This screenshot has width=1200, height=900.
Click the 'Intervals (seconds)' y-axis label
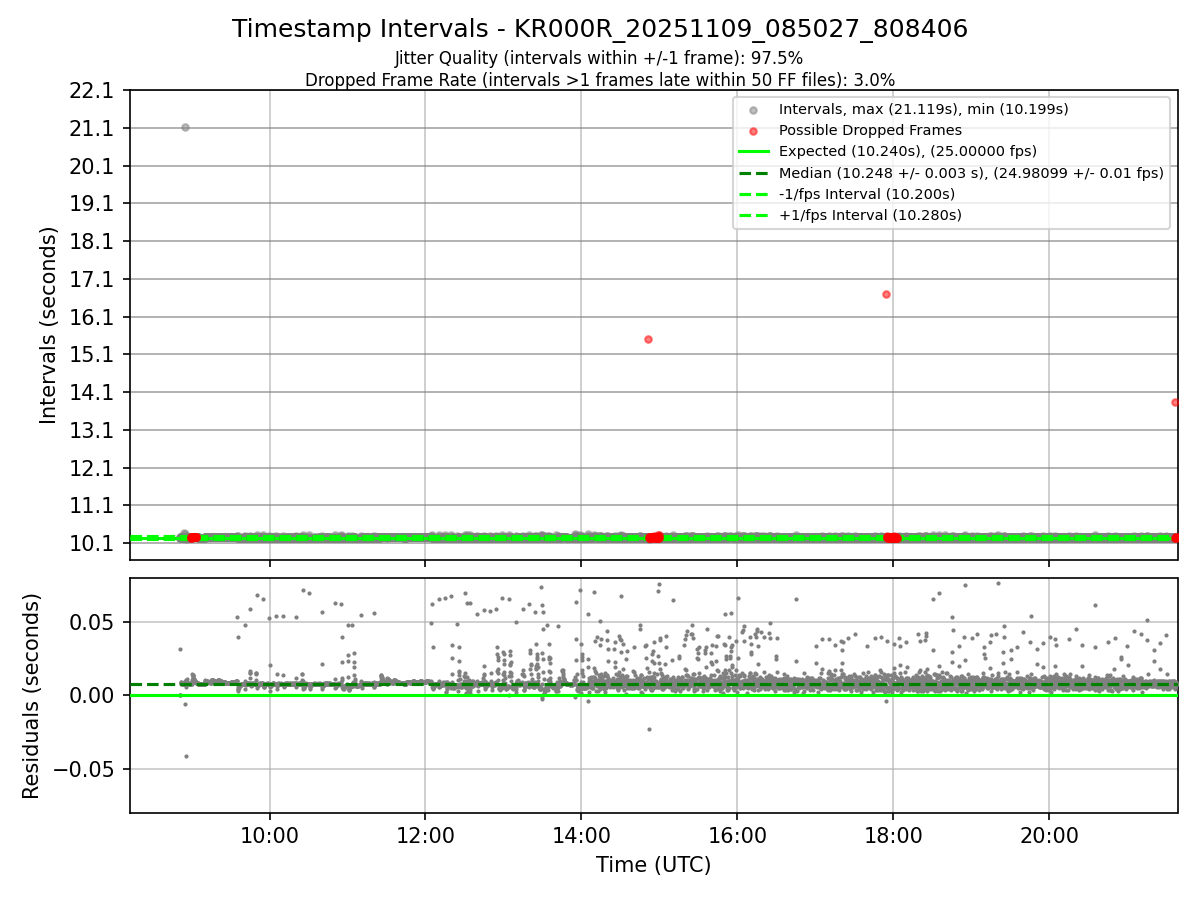tap(48, 325)
